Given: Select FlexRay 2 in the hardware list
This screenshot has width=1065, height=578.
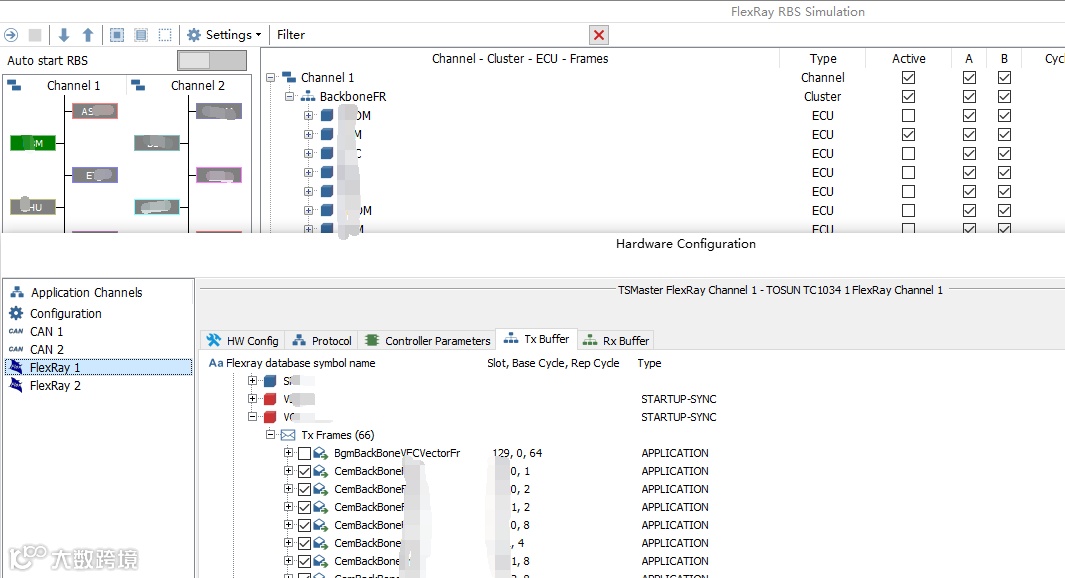Looking at the screenshot, I should (55, 386).
